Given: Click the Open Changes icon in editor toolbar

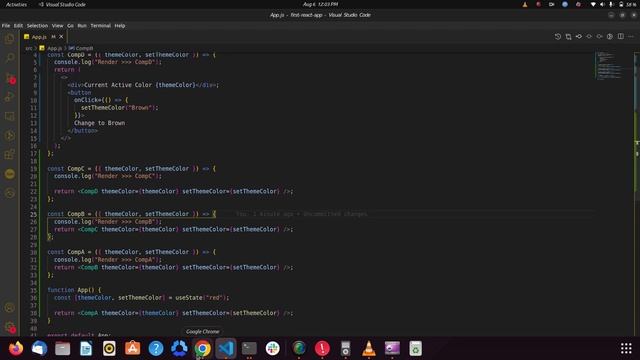Looking at the screenshot, I should [568, 36].
